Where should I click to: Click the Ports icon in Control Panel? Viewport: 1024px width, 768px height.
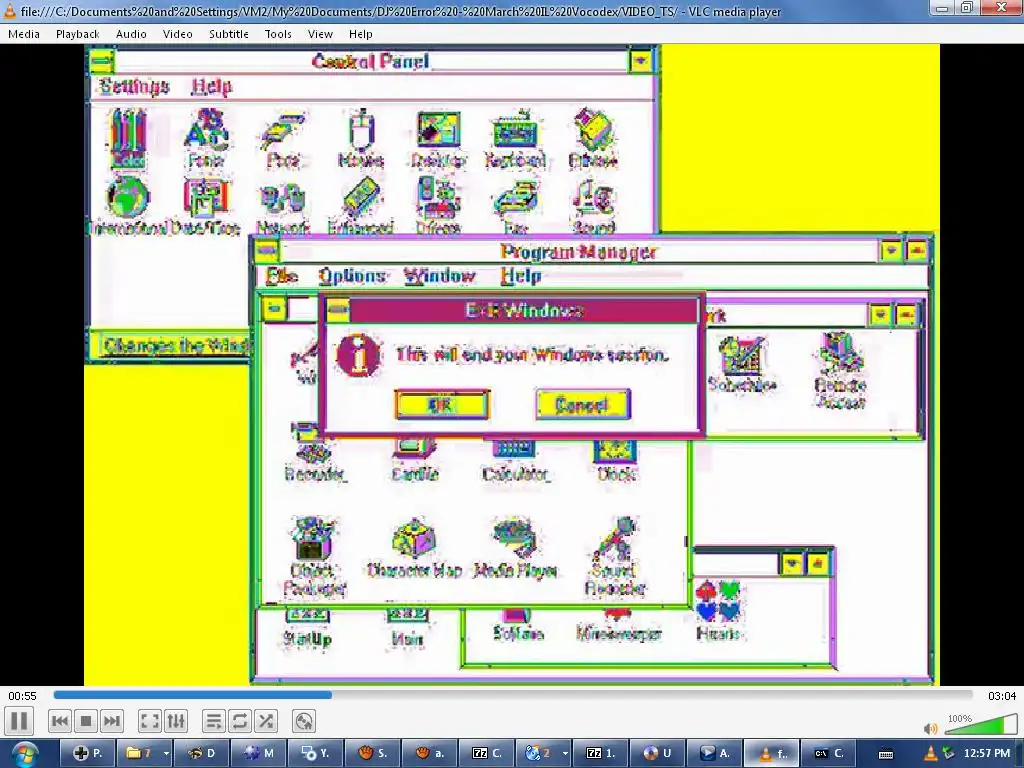(283, 138)
